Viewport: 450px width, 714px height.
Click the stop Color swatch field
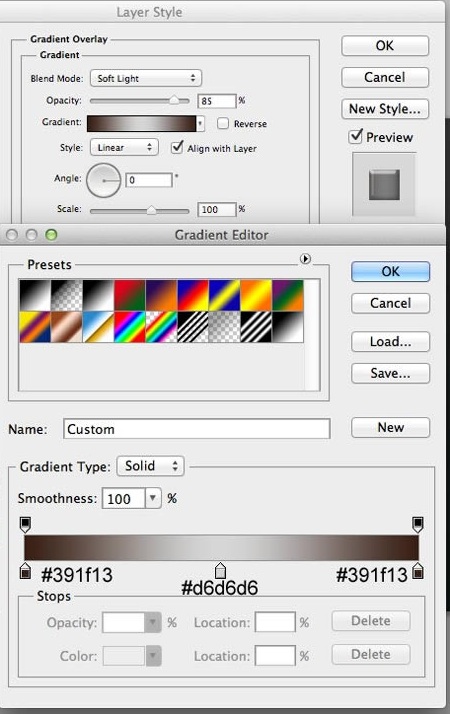coord(124,656)
